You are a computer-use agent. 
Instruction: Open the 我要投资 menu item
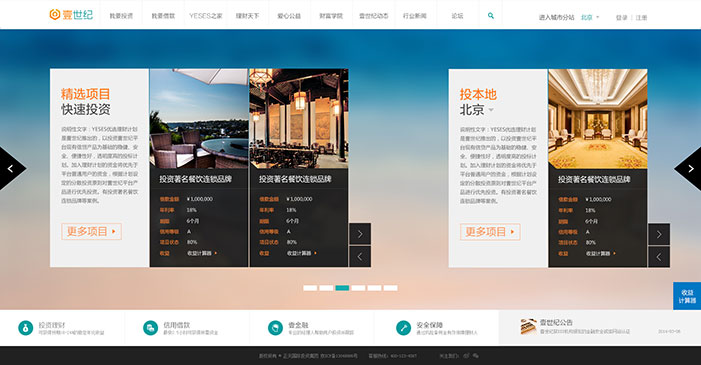(121, 16)
